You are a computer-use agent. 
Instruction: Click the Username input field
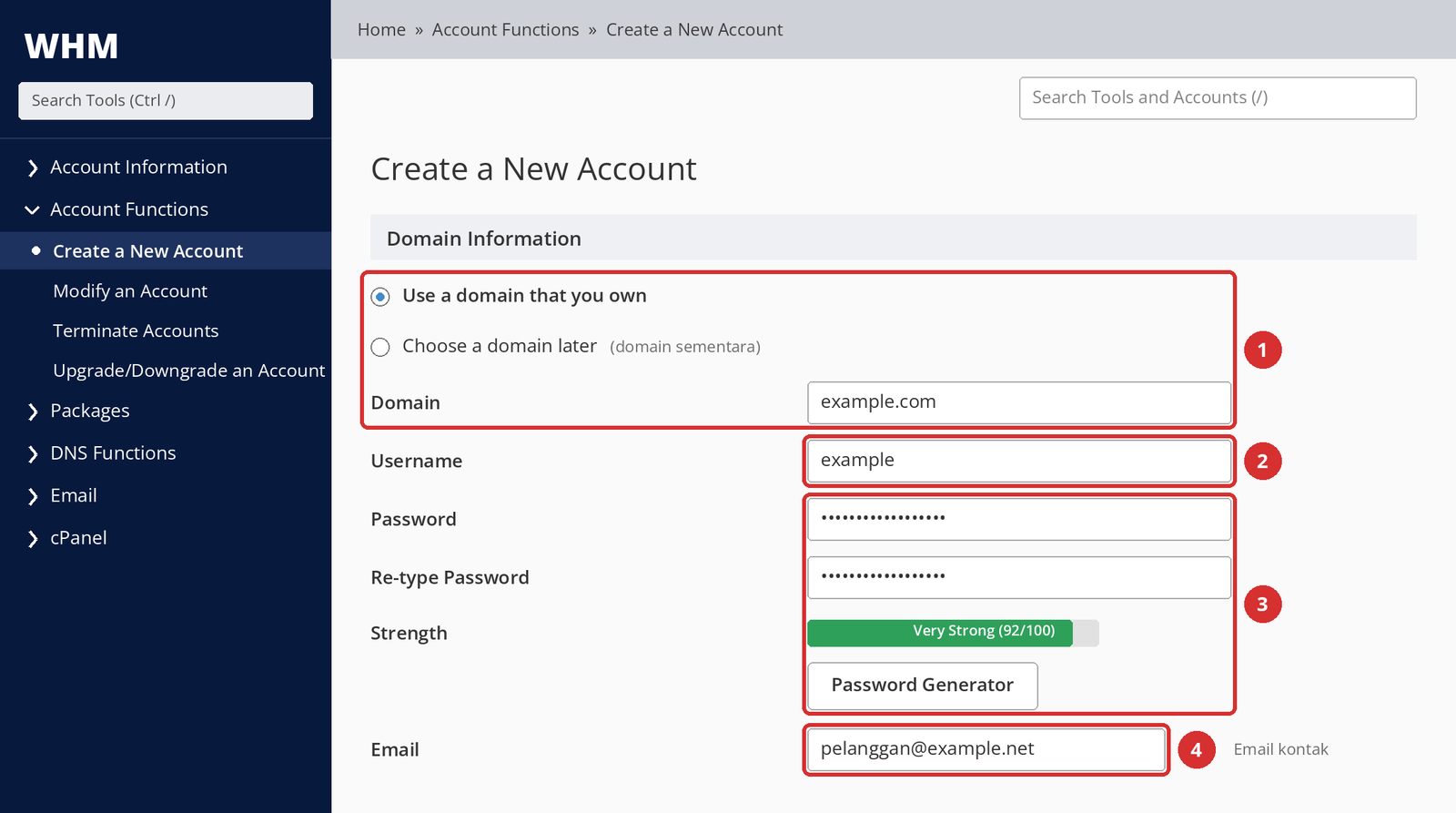tap(1019, 461)
